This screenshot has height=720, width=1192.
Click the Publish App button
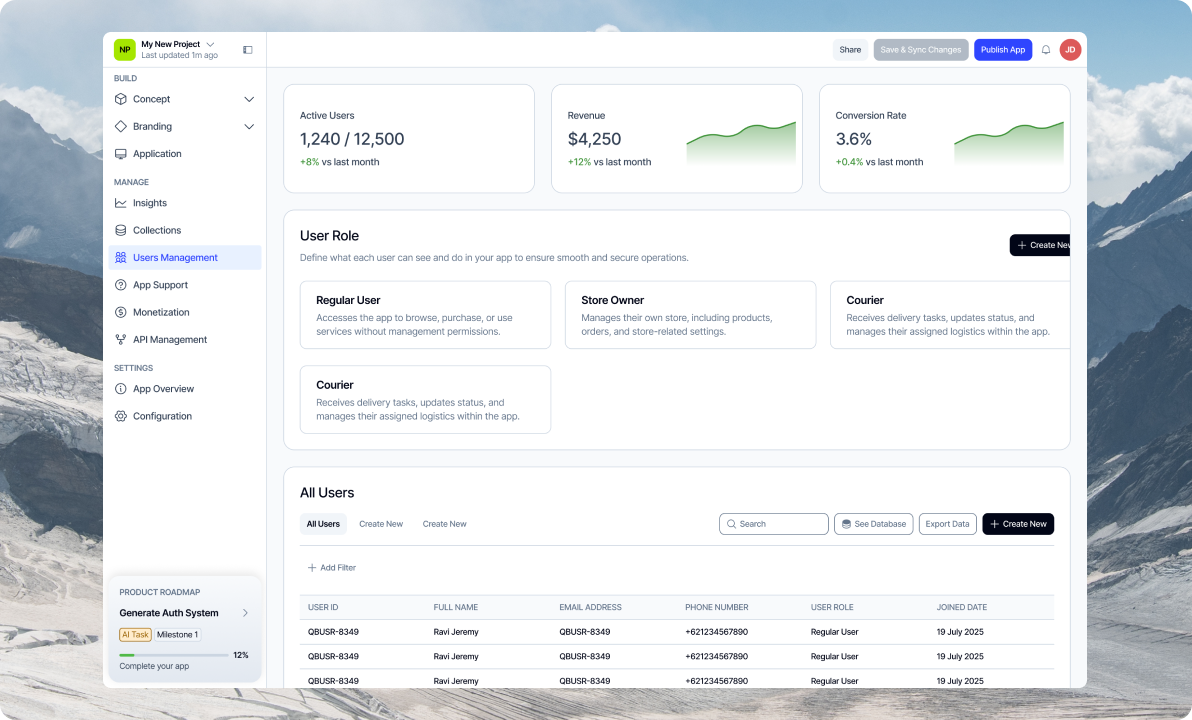1002,50
